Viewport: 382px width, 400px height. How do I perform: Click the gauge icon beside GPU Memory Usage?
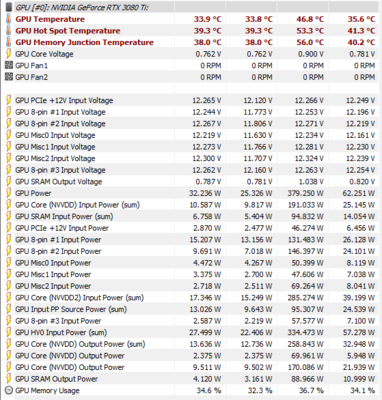[x=9, y=390]
